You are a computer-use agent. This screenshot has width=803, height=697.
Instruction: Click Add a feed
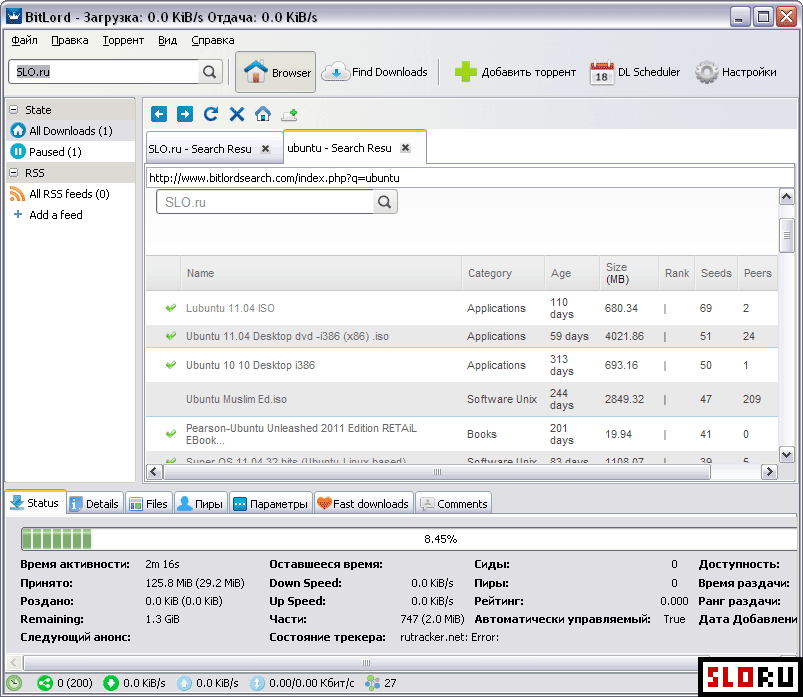(71, 215)
